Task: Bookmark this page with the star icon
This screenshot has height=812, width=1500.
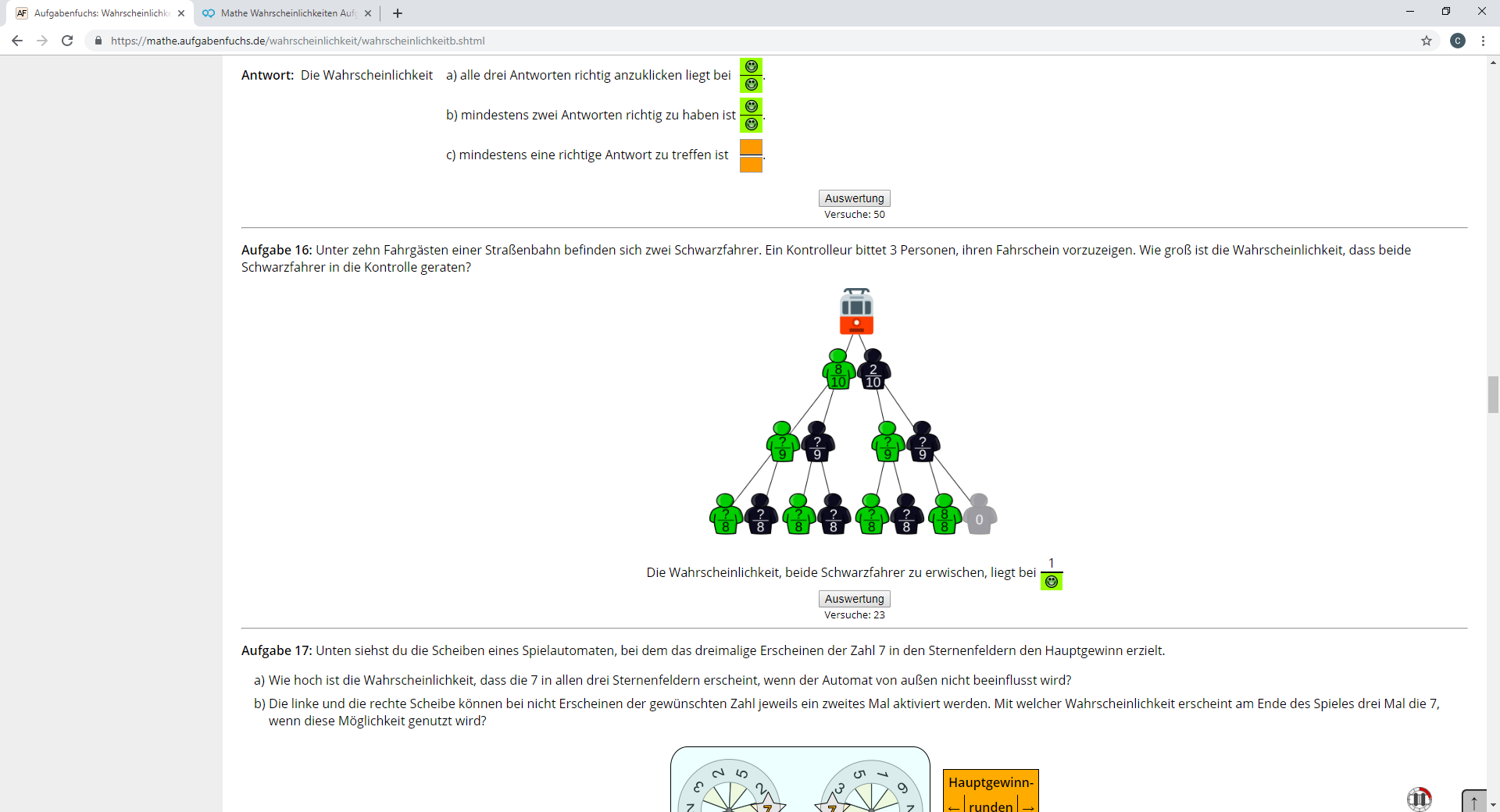Action: pyautogui.click(x=1427, y=41)
